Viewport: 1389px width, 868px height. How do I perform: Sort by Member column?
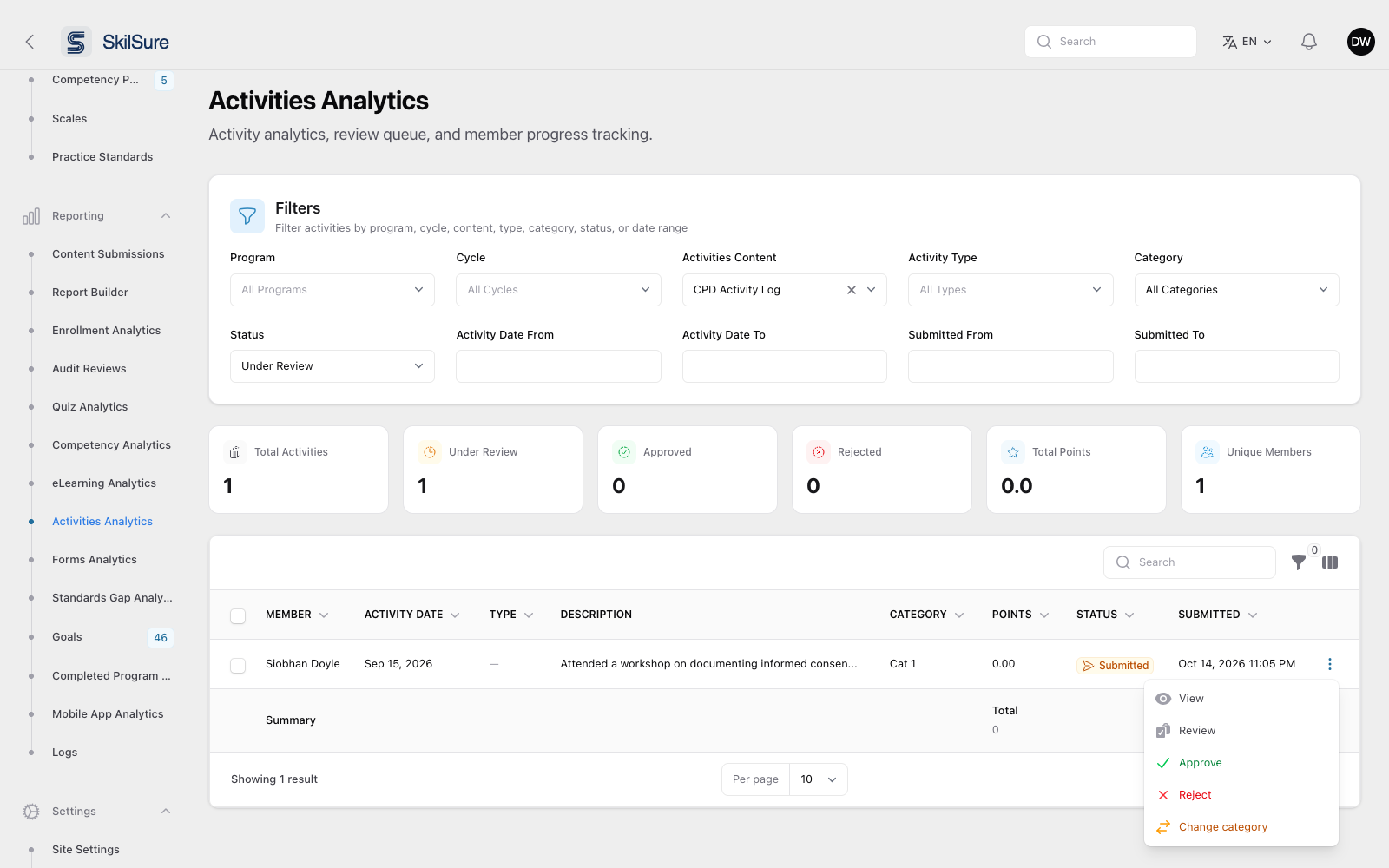pos(297,615)
